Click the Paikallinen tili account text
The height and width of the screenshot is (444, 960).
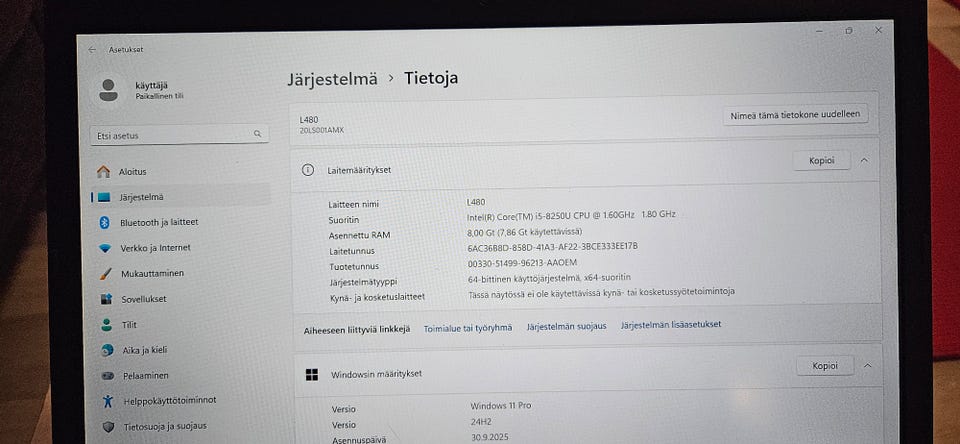pyautogui.click(x=159, y=96)
